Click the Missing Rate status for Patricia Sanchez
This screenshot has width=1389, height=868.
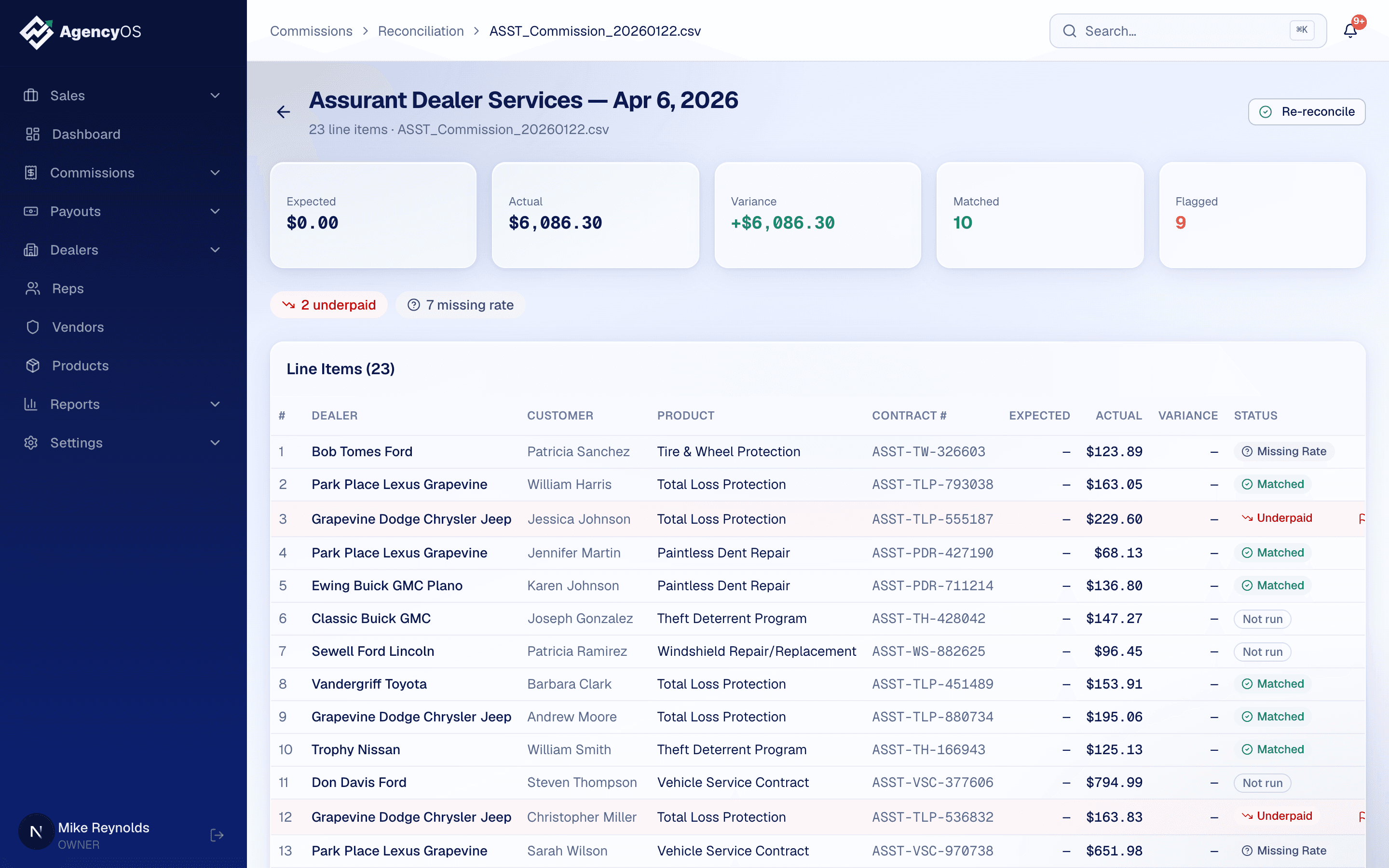pyautogui.click(x=1283, y=451)
